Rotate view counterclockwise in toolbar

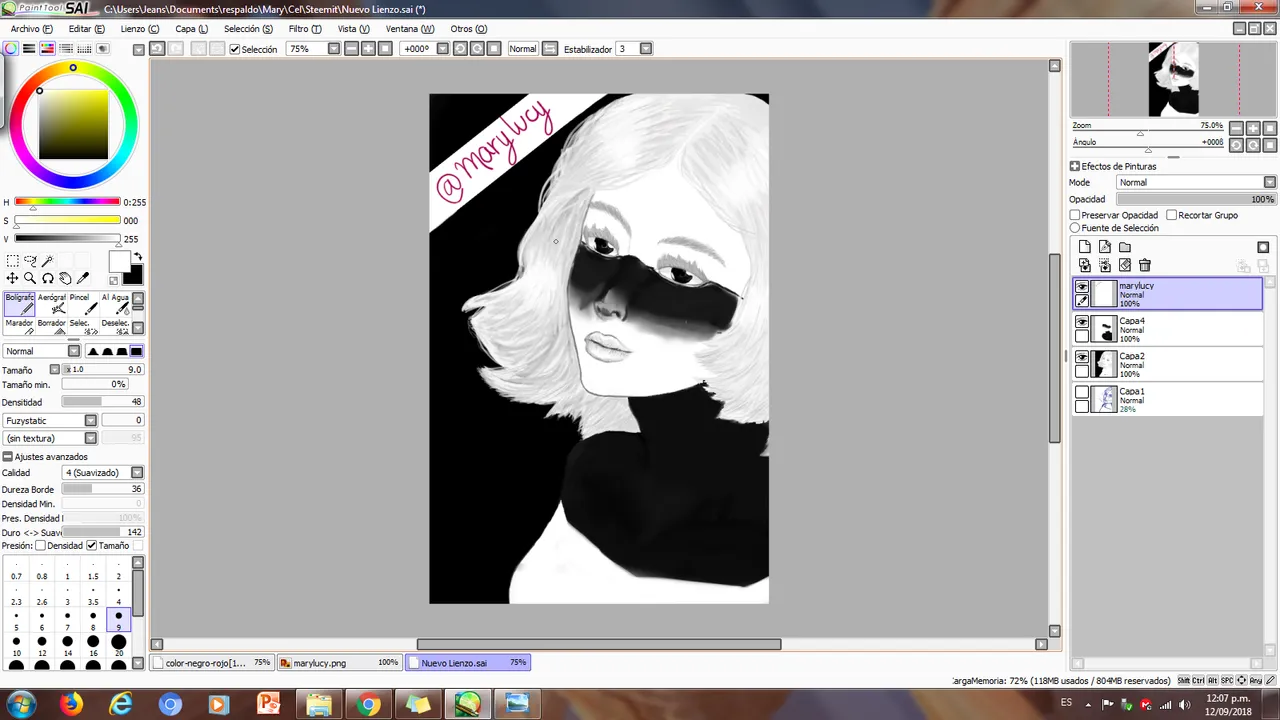click(x=460, y=48)
